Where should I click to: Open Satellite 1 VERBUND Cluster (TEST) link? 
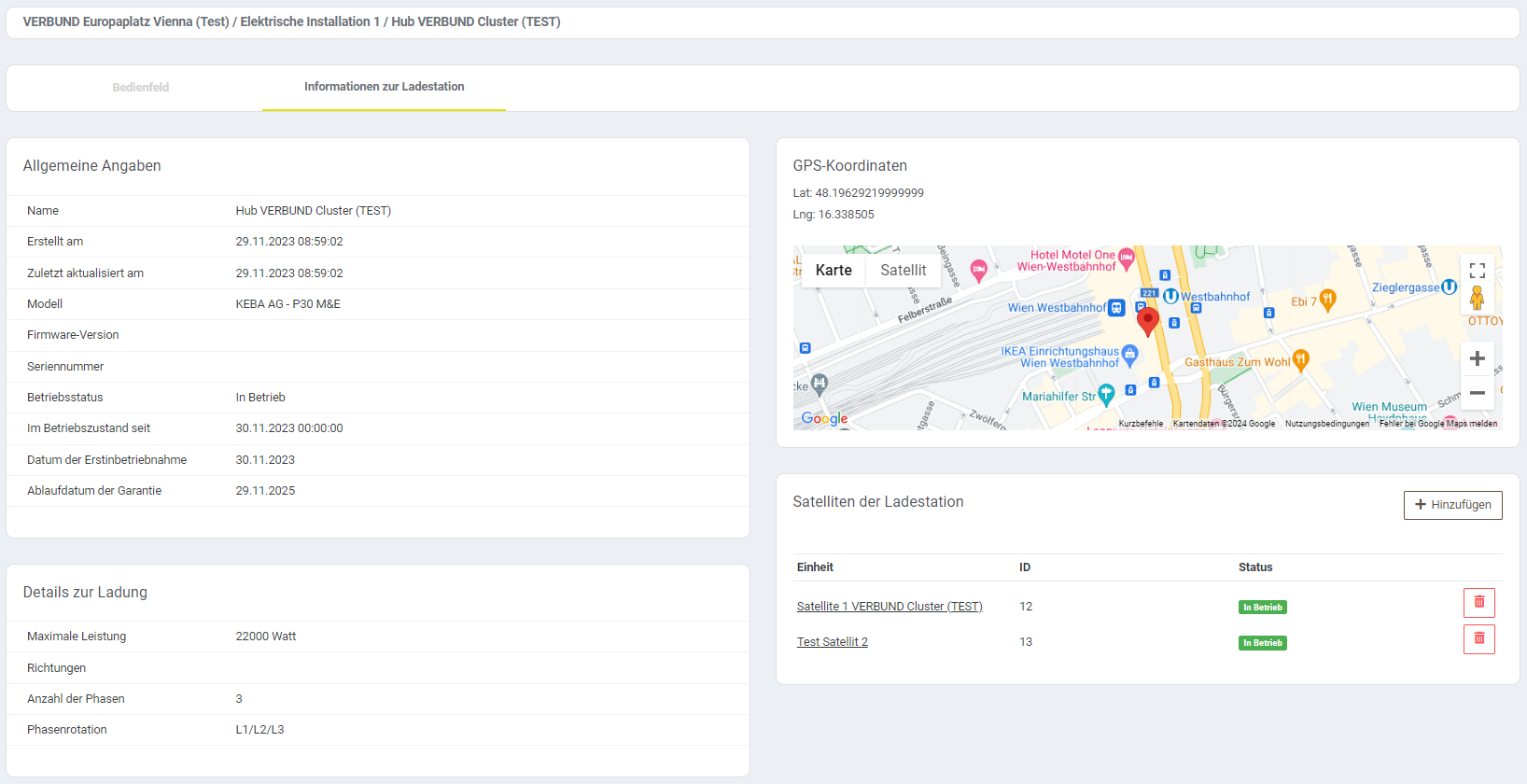[x=890, y=607]
